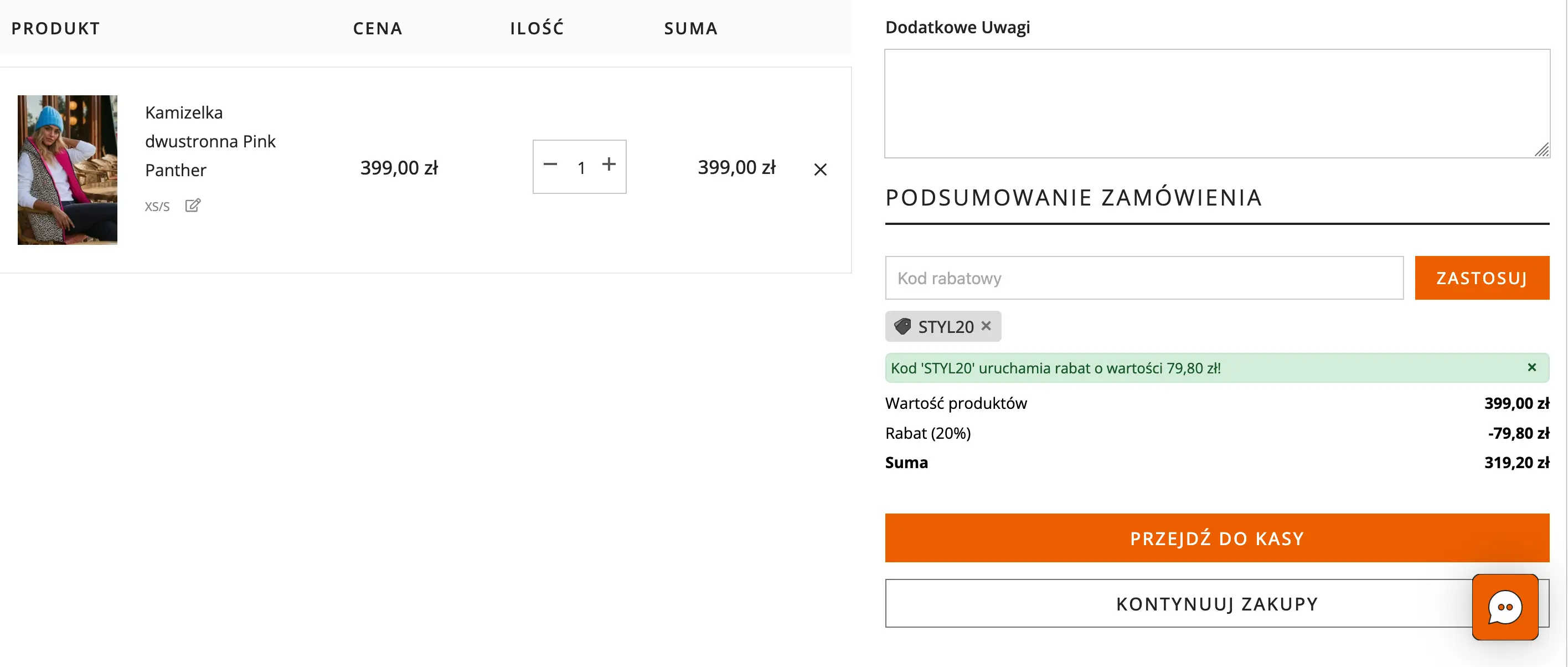Image resolution: width=1568 pixels, height=667 pixels.
Task: Focus the Kod rabatowy input field
Action: (1144, 278)
